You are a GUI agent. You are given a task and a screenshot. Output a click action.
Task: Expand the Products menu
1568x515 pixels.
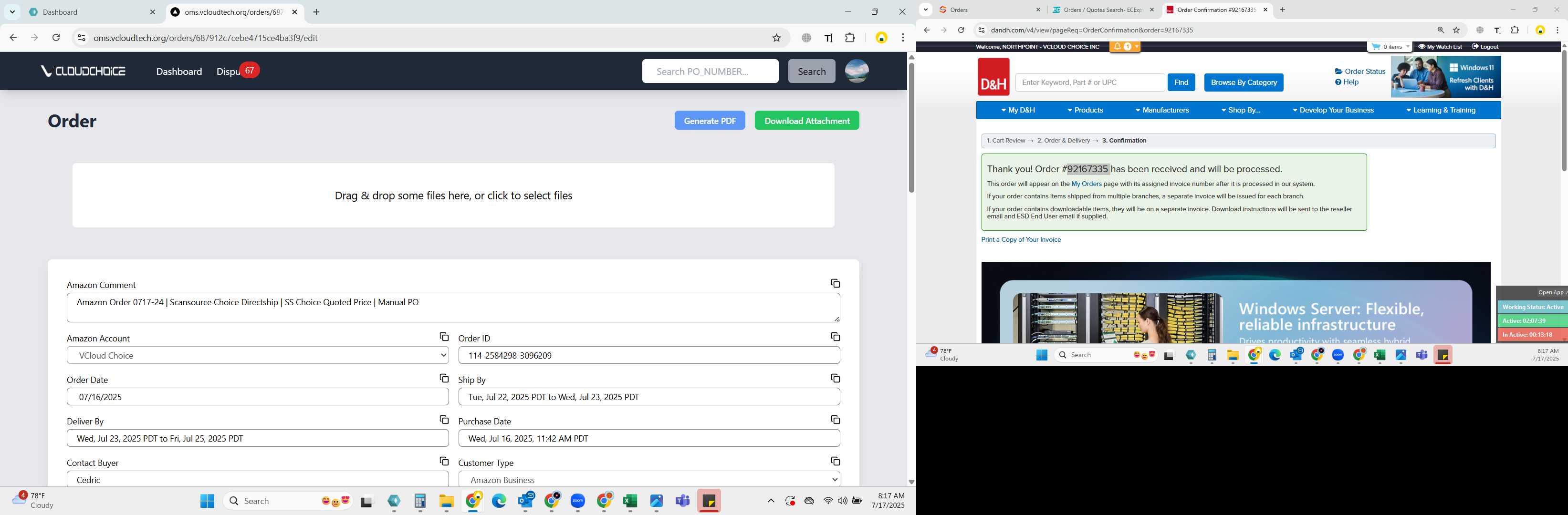[x=1085, y=110]
